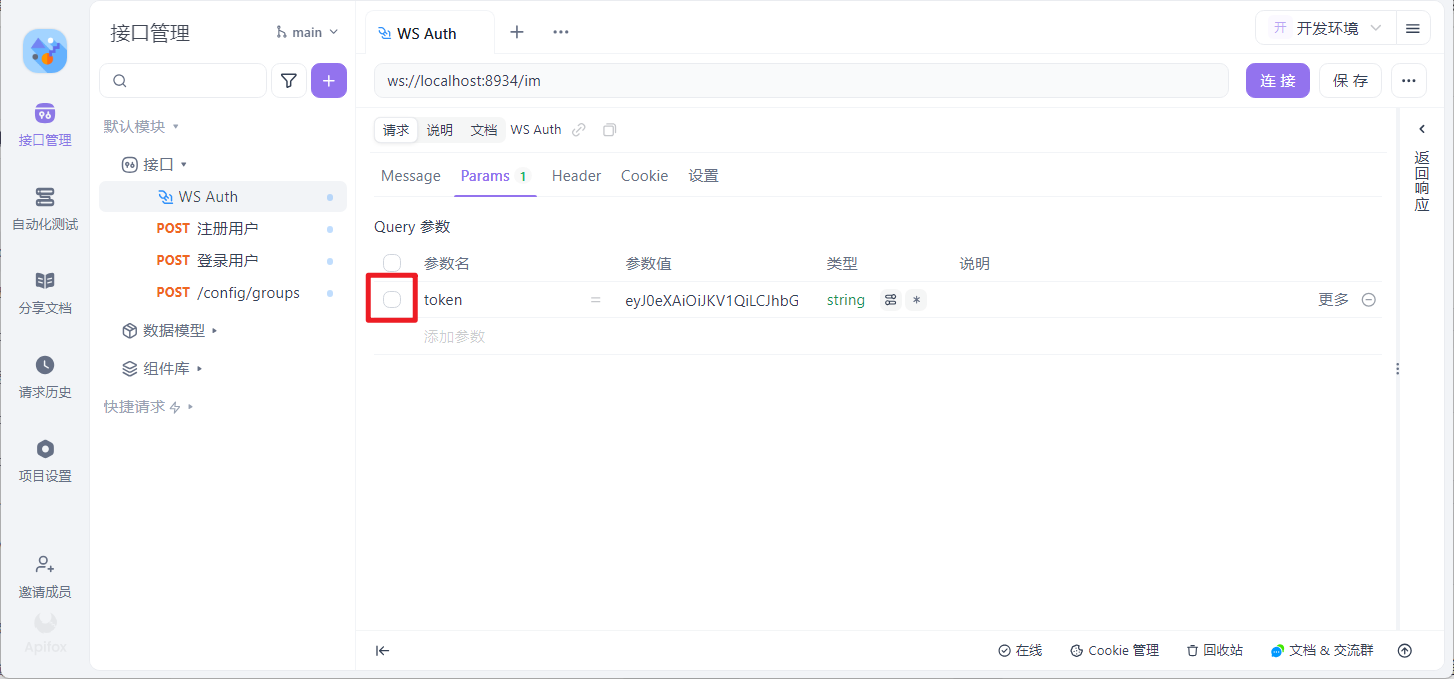Click the 保存 button
This screenshot has width=1454, height=679.
point(1351,81)
